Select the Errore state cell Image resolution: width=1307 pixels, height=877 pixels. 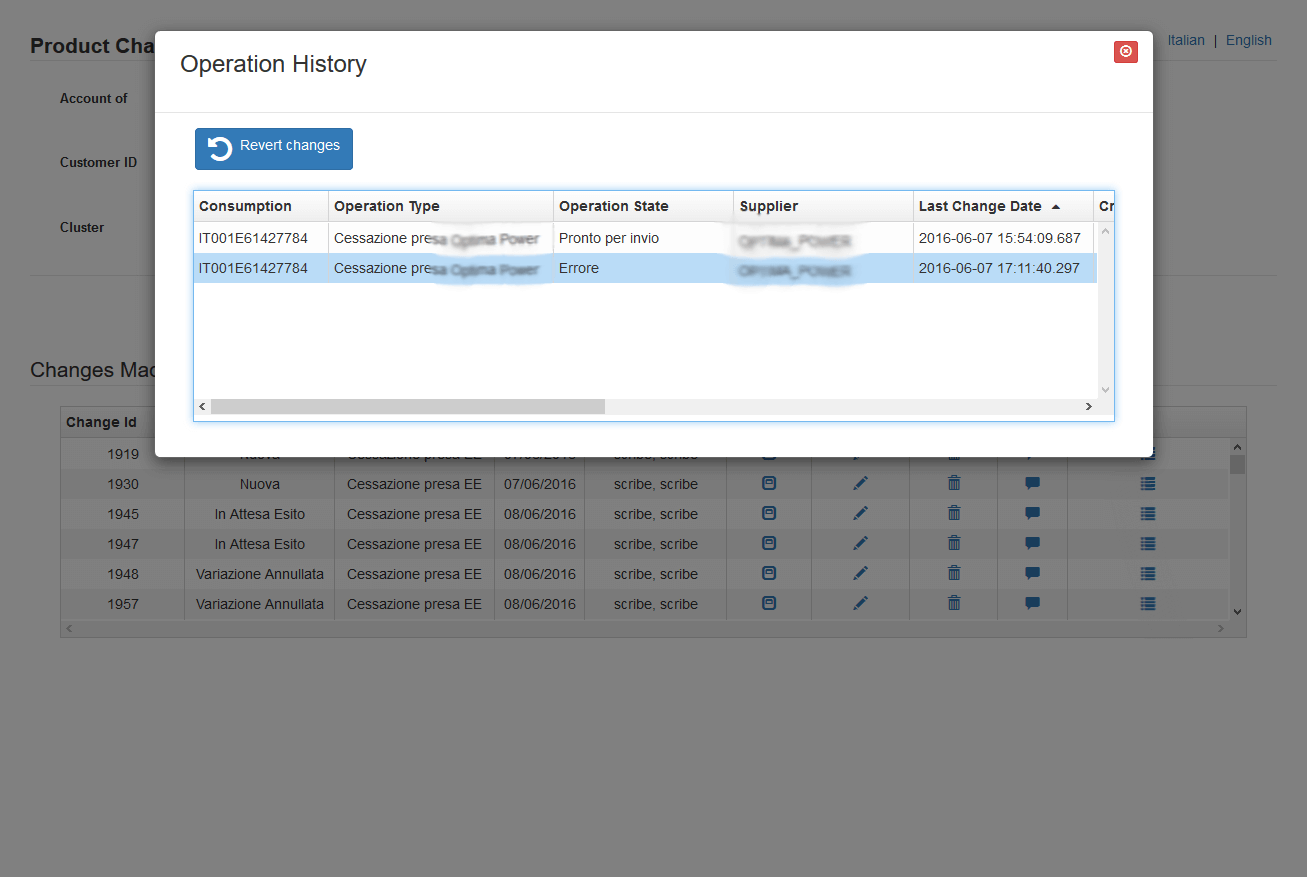pos(643,268)
